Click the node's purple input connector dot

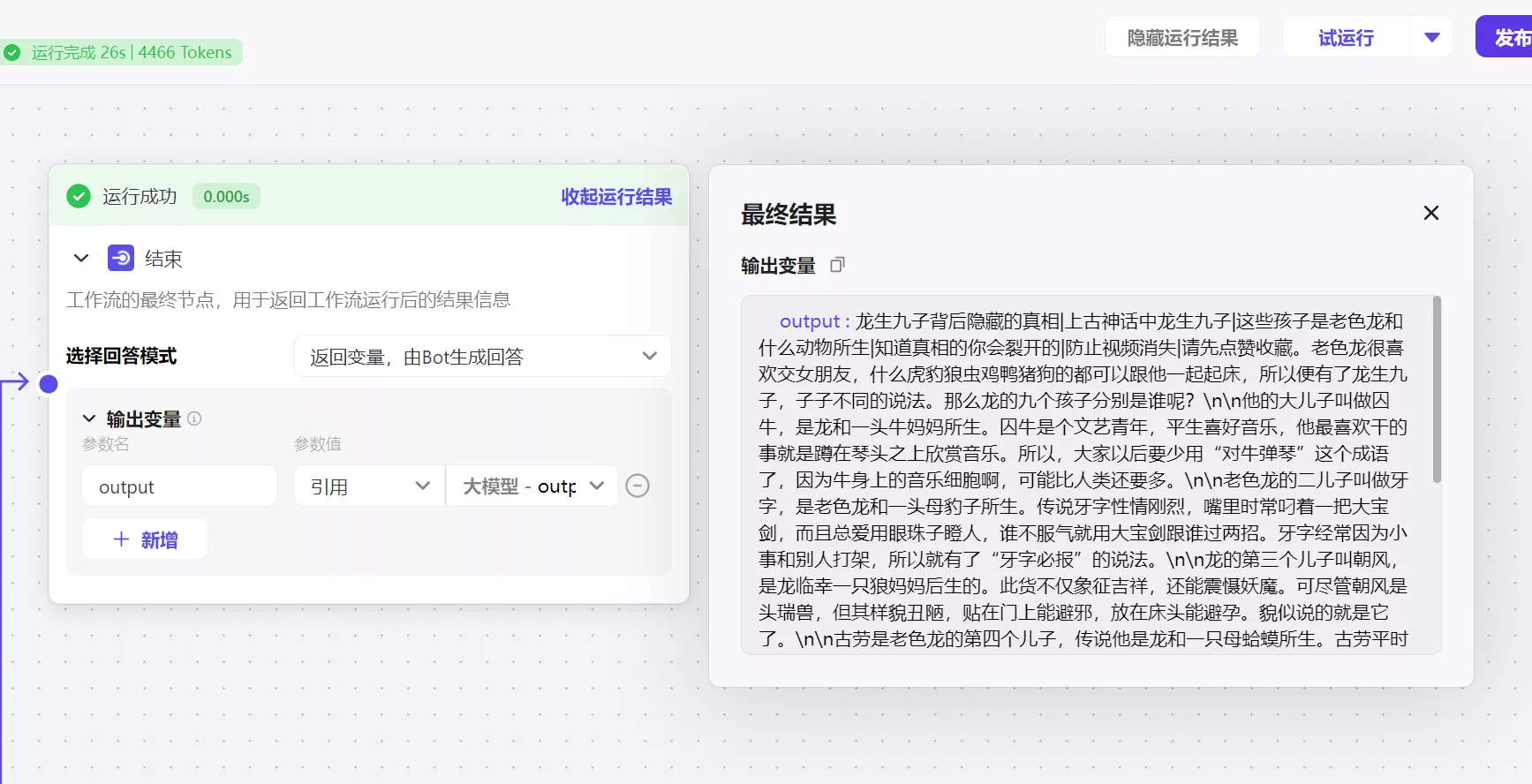[x=49, y=383]
